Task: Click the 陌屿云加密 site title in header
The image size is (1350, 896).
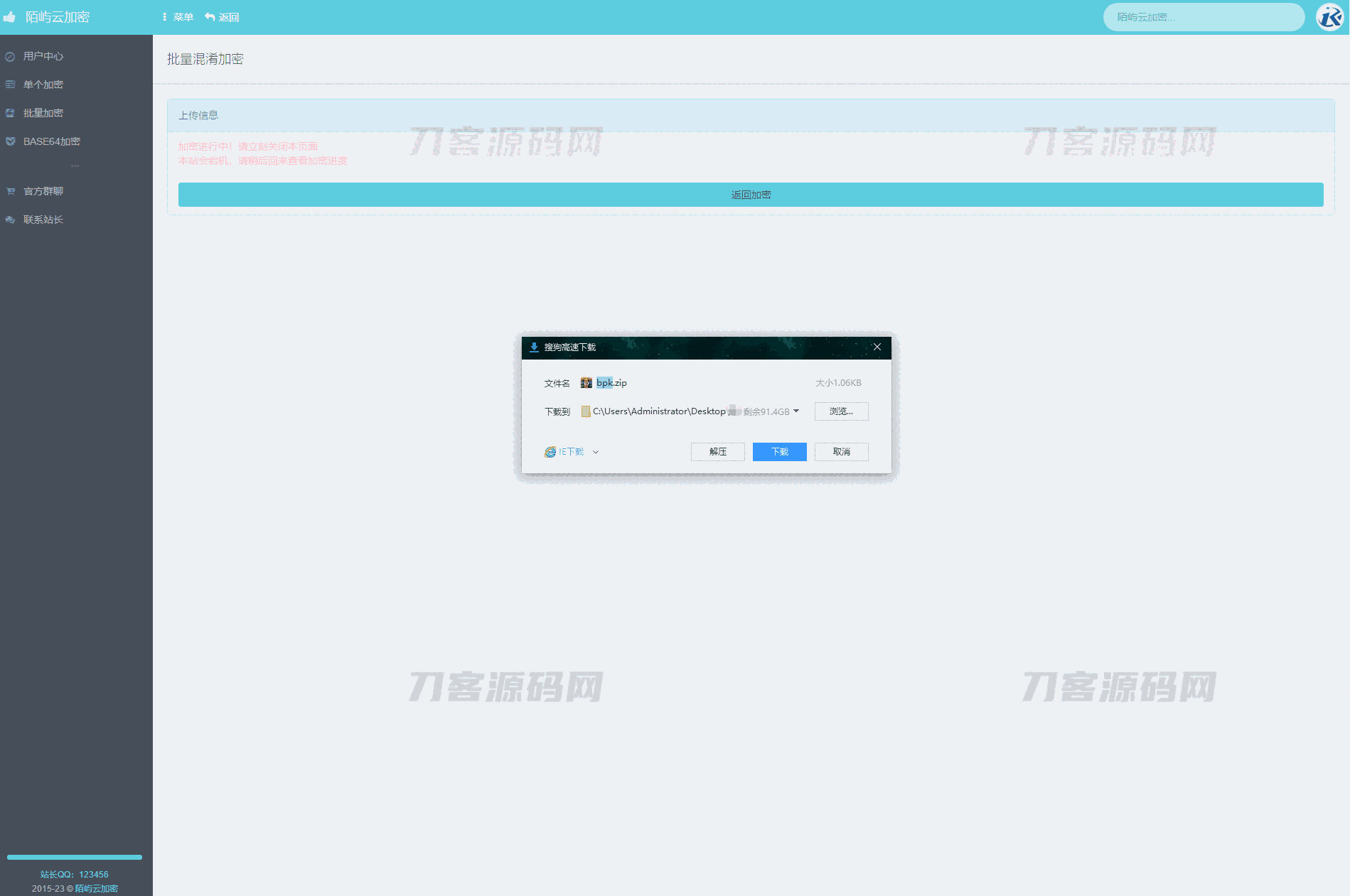Action: 58,17
